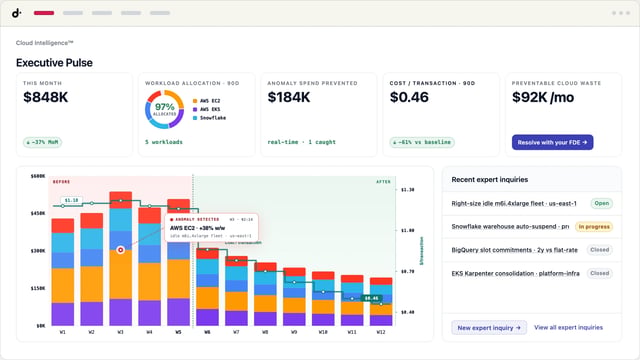
Task: Click the $848K This Month value
Action: tap(46, 97)
